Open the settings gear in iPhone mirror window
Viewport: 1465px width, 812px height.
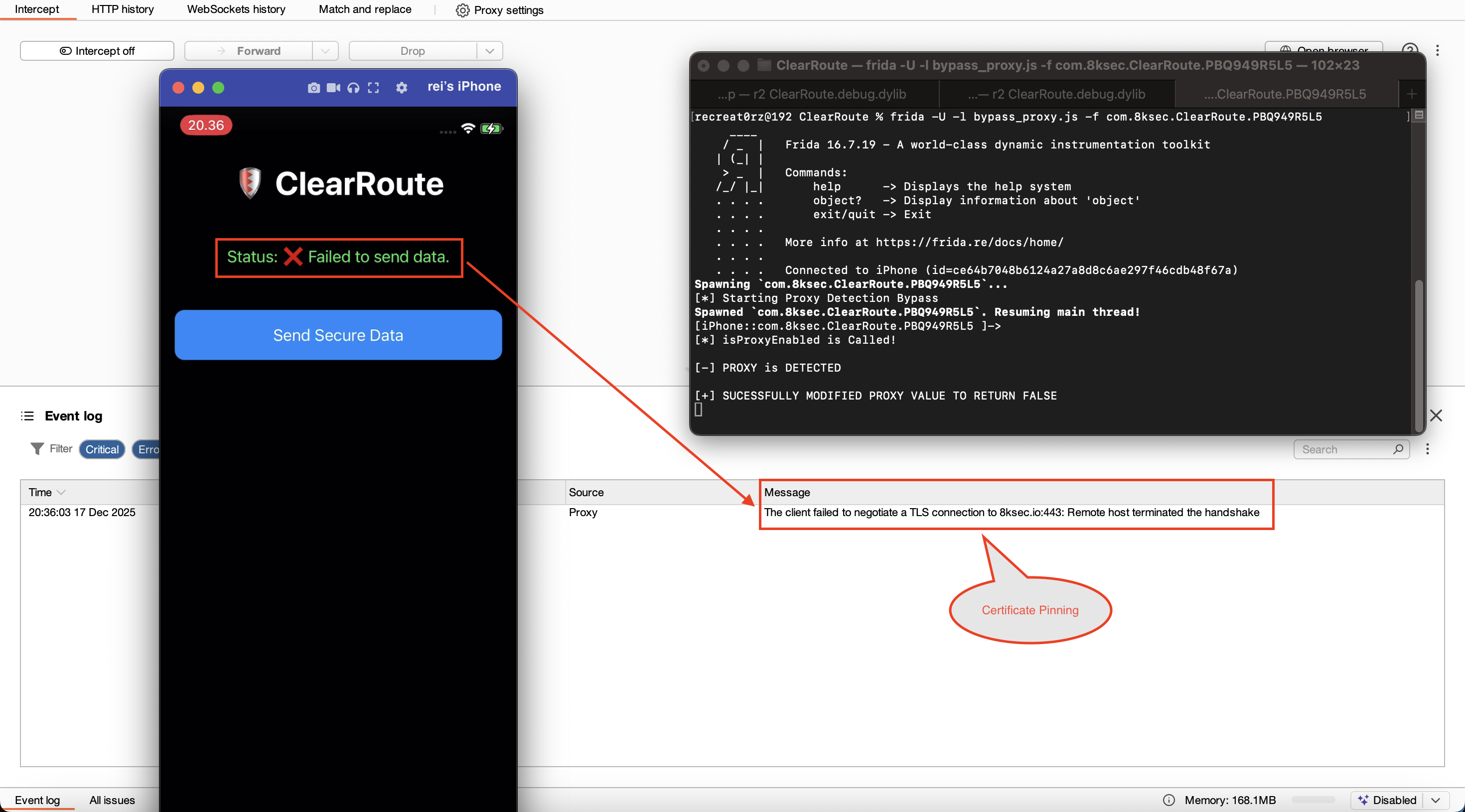click(402, 88)
